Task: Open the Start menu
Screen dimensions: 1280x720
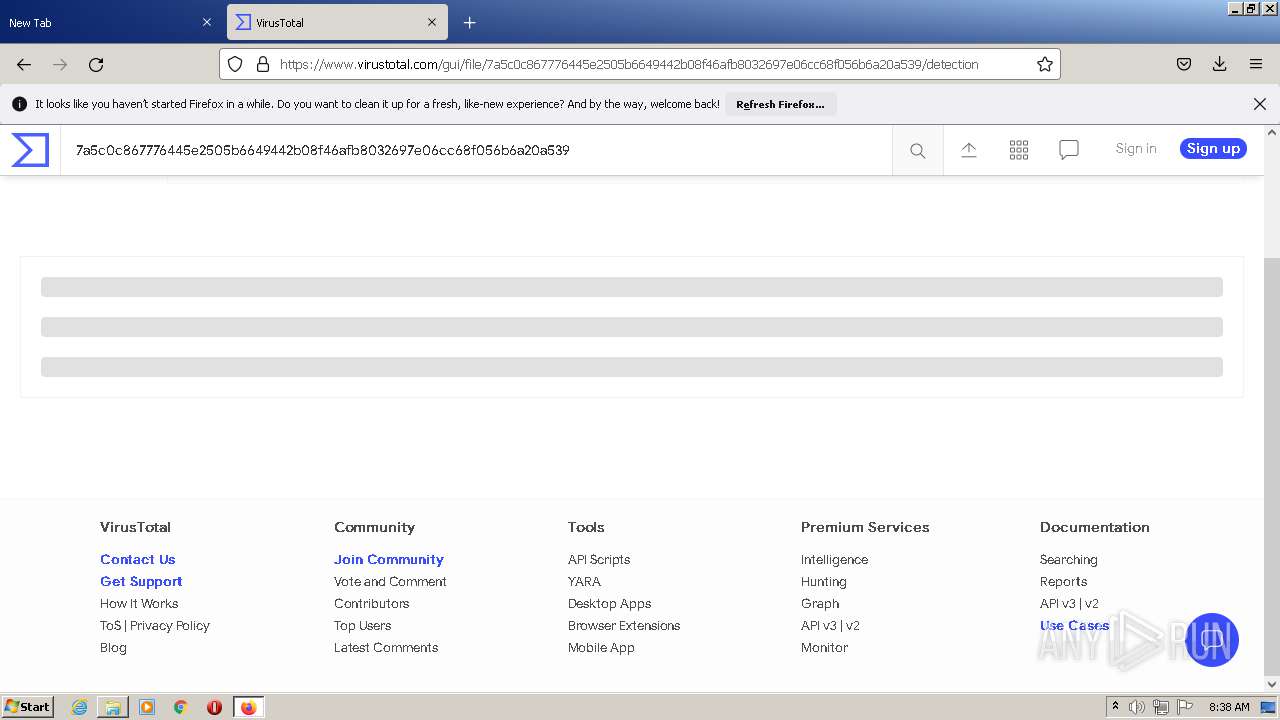Action: click(x=28, y=707)
